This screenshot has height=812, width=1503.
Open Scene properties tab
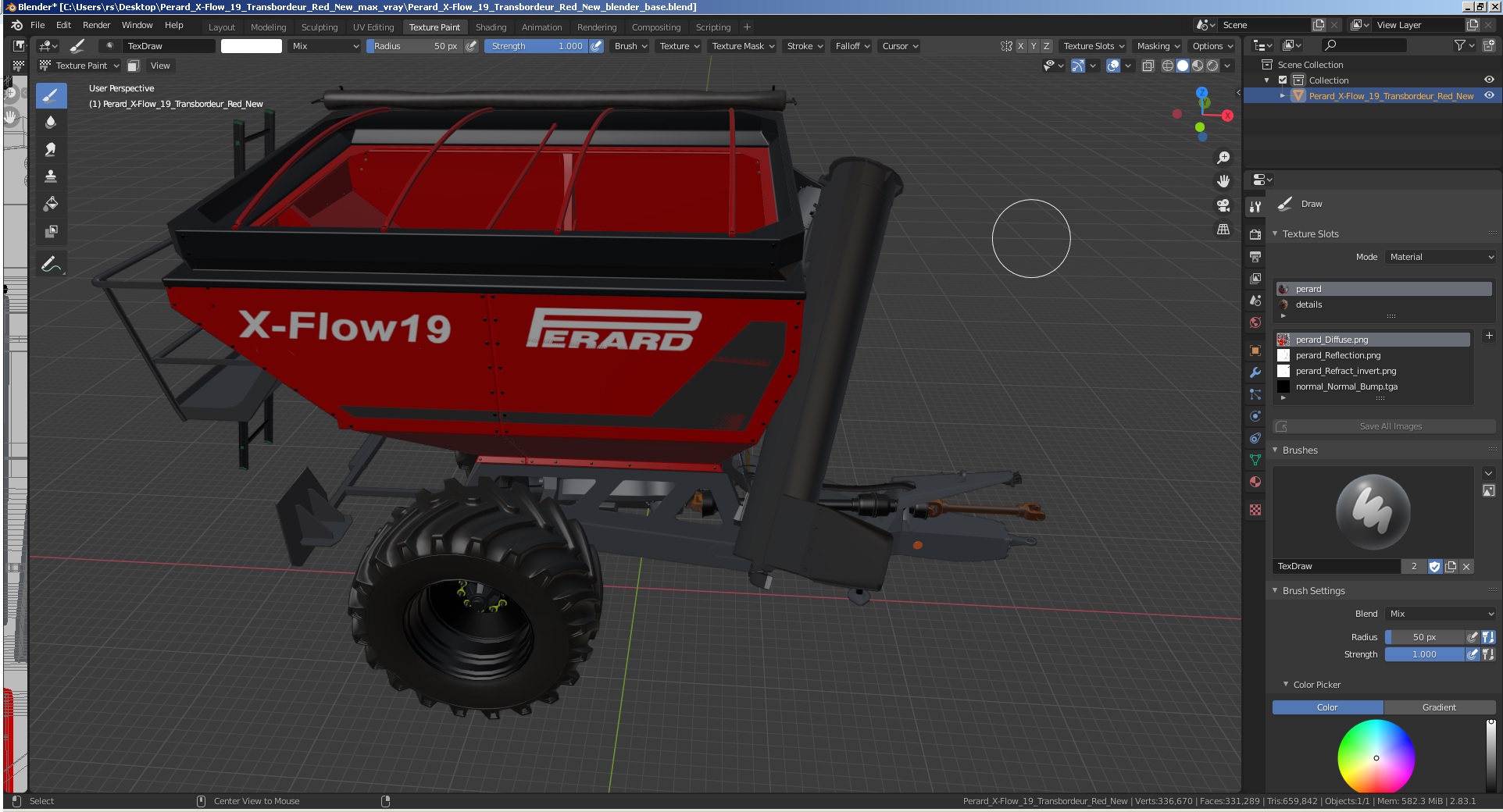[1255, 300]
